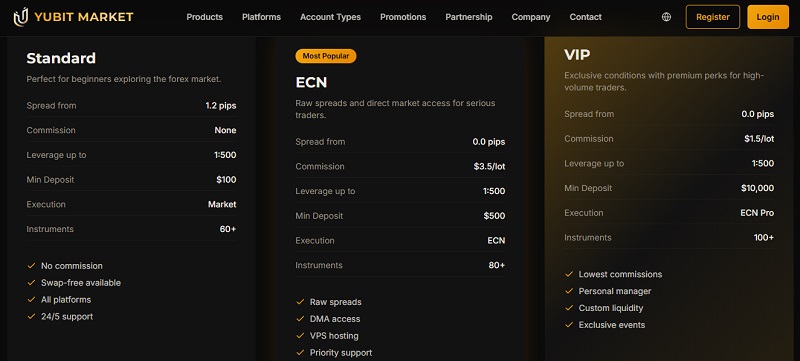This screenshot has height=361, width=800.
Task: Click checkmark icon beside Custom liquidity
Action: [x=569, y=307]
